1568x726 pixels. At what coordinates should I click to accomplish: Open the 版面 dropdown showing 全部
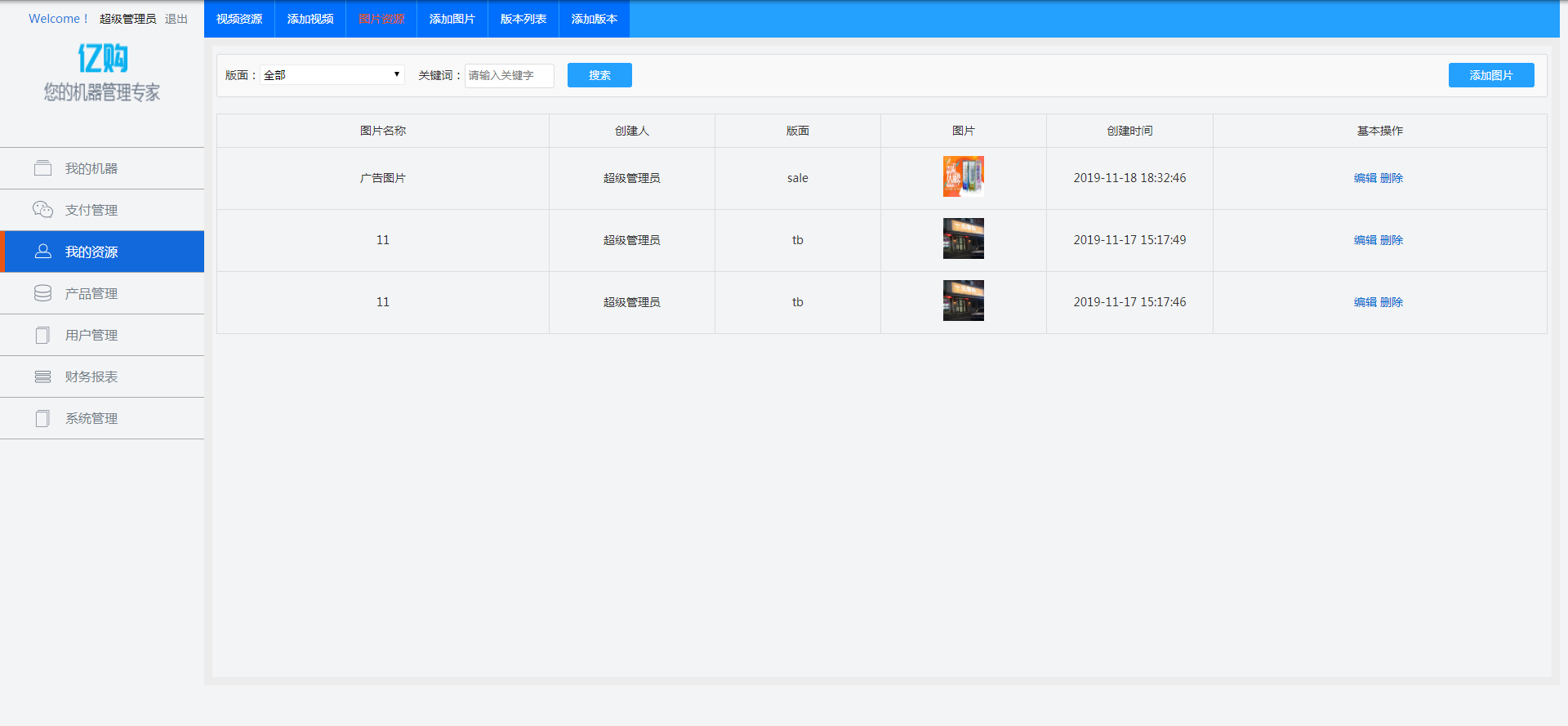[x=332, y=75]
